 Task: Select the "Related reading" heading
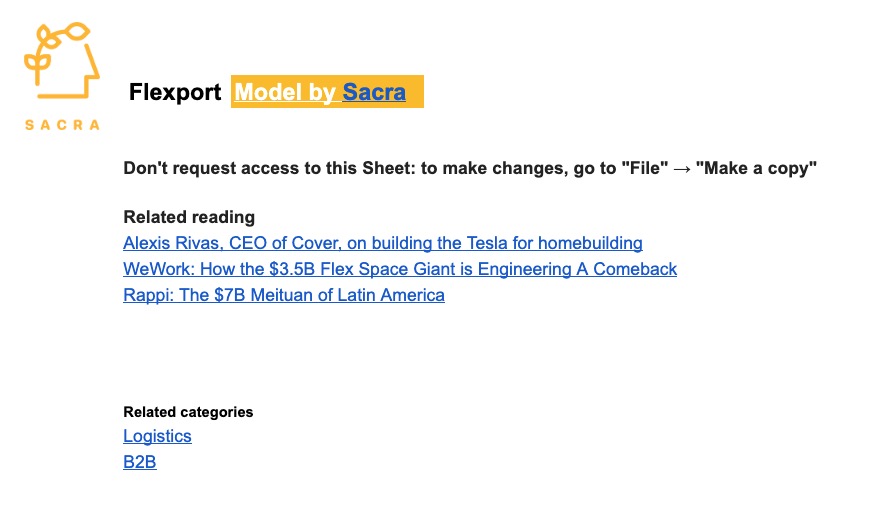click(189, 217)
